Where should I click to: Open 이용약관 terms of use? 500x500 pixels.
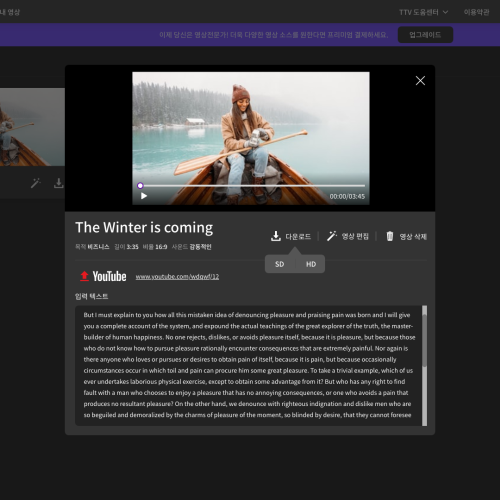point(476,12)
